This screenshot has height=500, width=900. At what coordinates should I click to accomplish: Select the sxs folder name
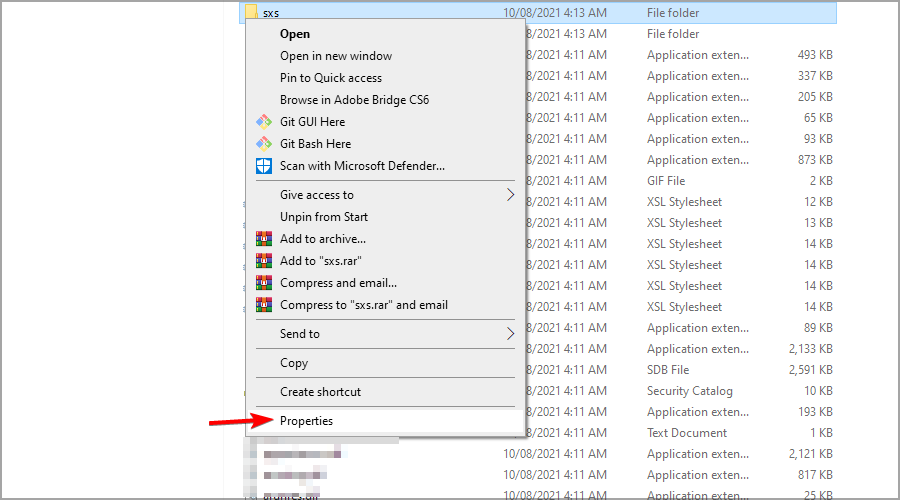point(271,13)
